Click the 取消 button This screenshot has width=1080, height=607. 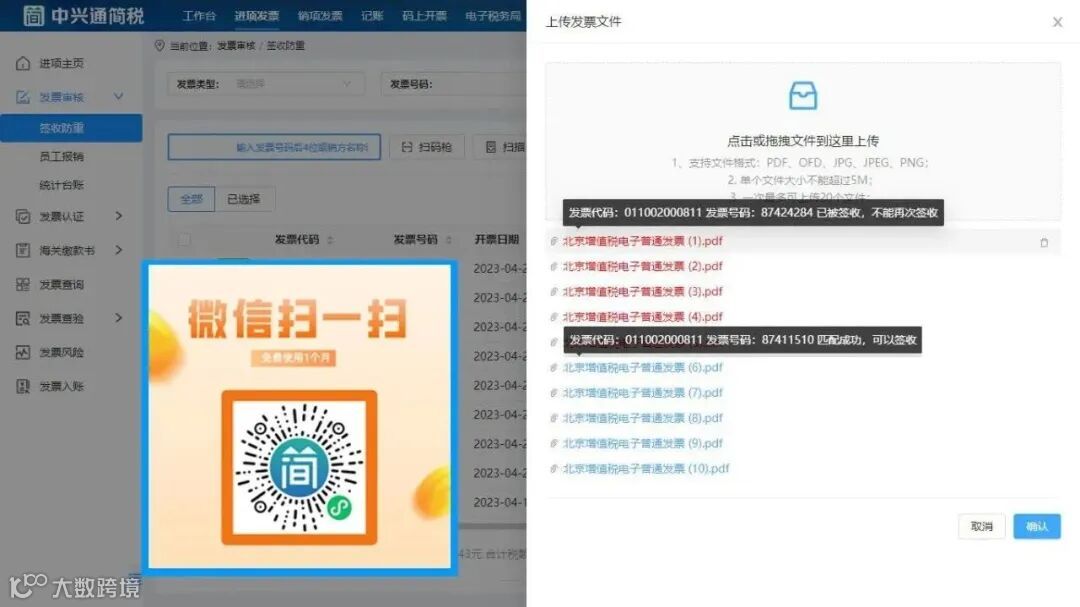(x=982, y=526)
